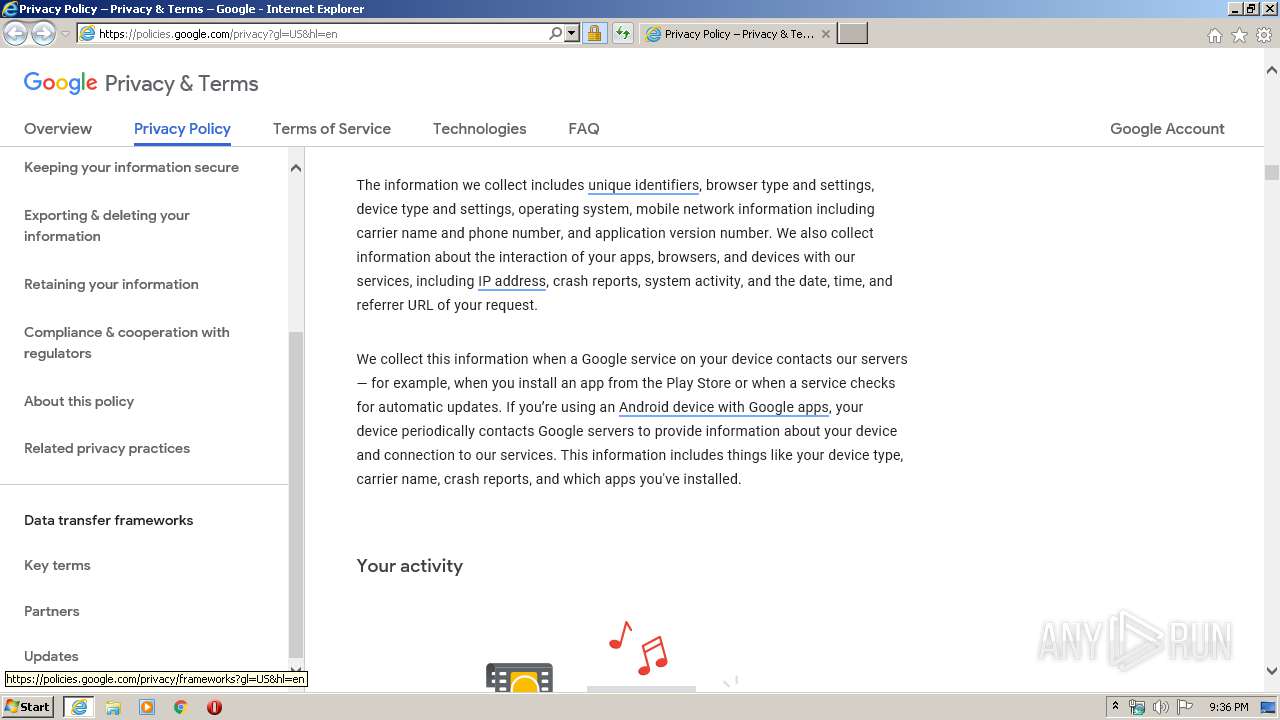Open a new blank tab
The width and height of the screenshot is (1280, 720).
tap(852, 34)
